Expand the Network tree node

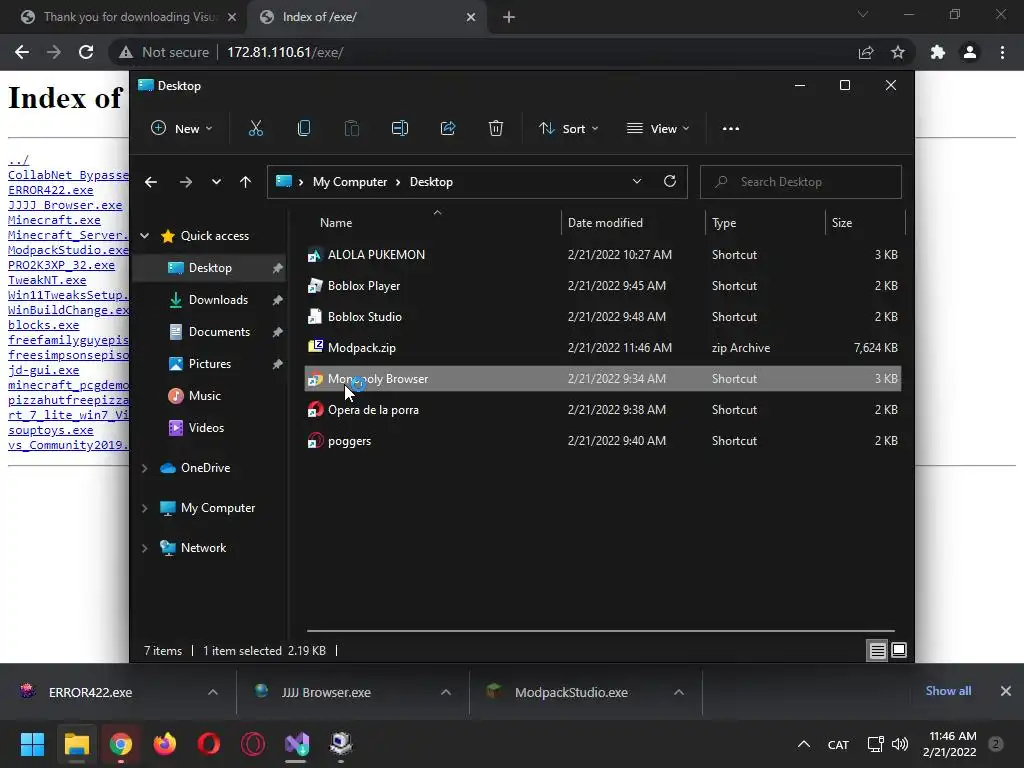[x=145, y=548]
